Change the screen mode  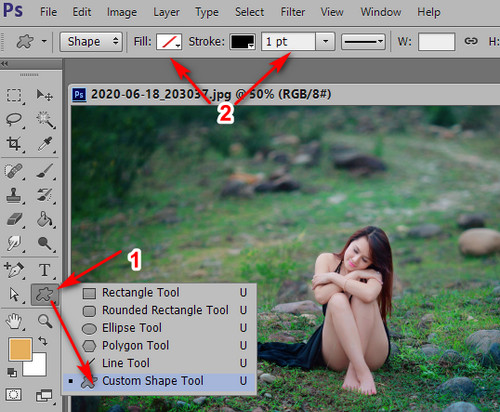point(44,396)
